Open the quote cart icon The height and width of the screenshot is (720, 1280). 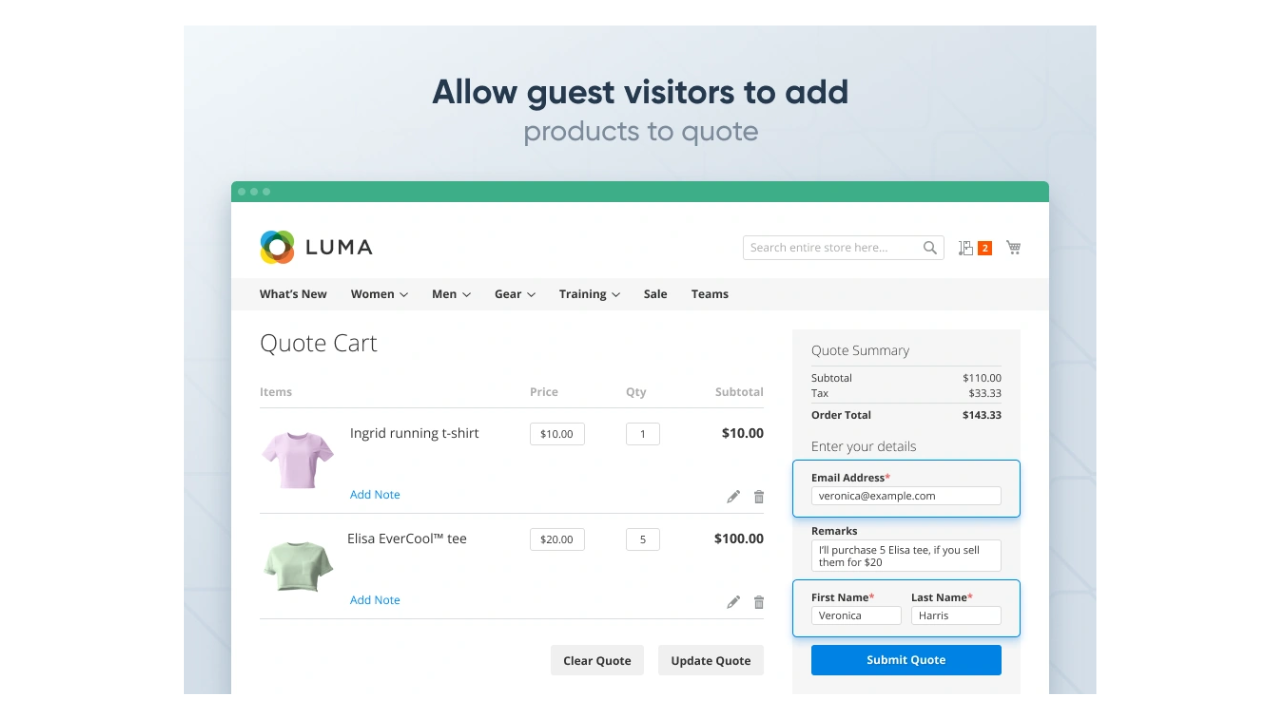966,248
